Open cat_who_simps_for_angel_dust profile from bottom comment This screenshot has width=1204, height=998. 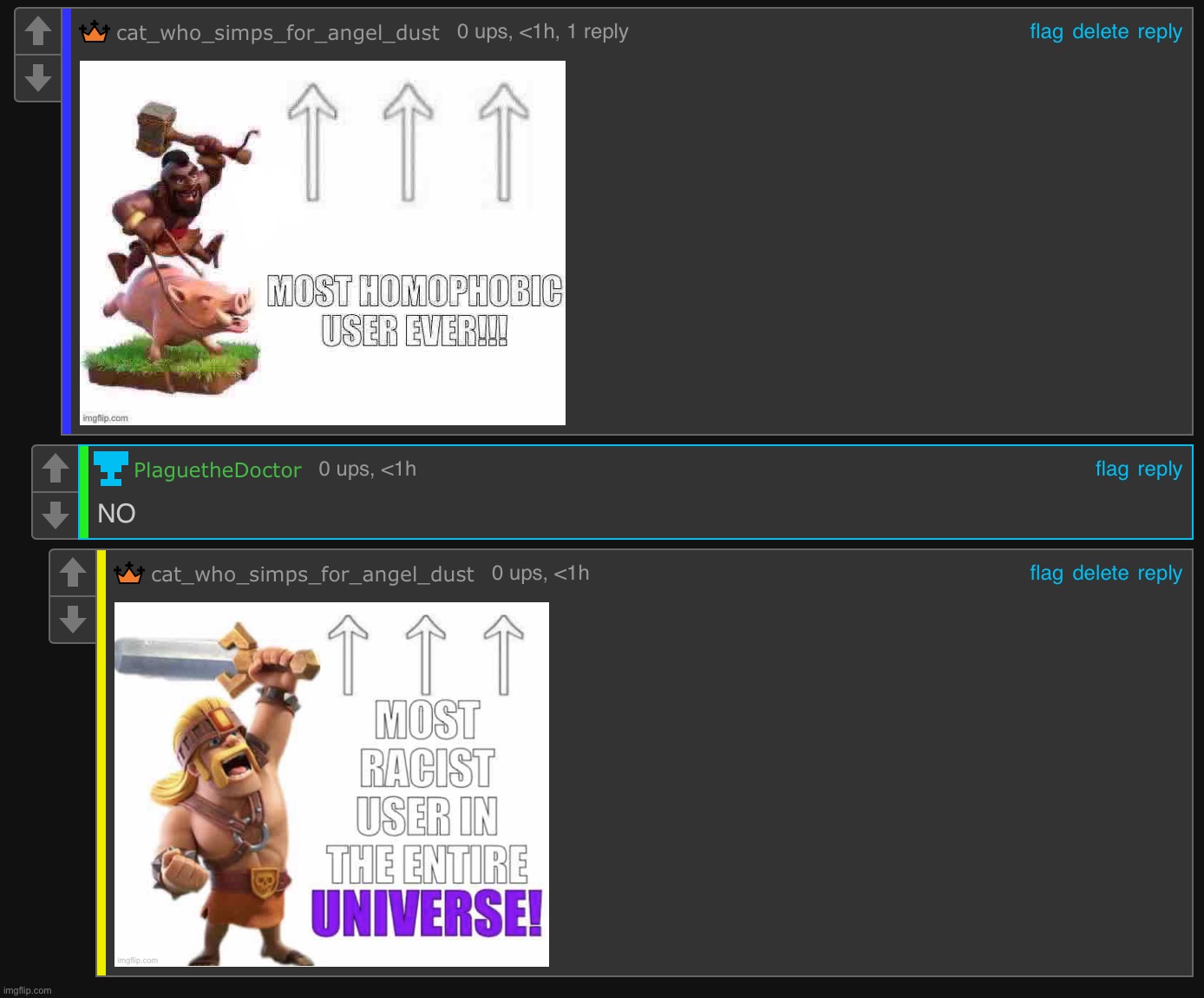point(312,575)
